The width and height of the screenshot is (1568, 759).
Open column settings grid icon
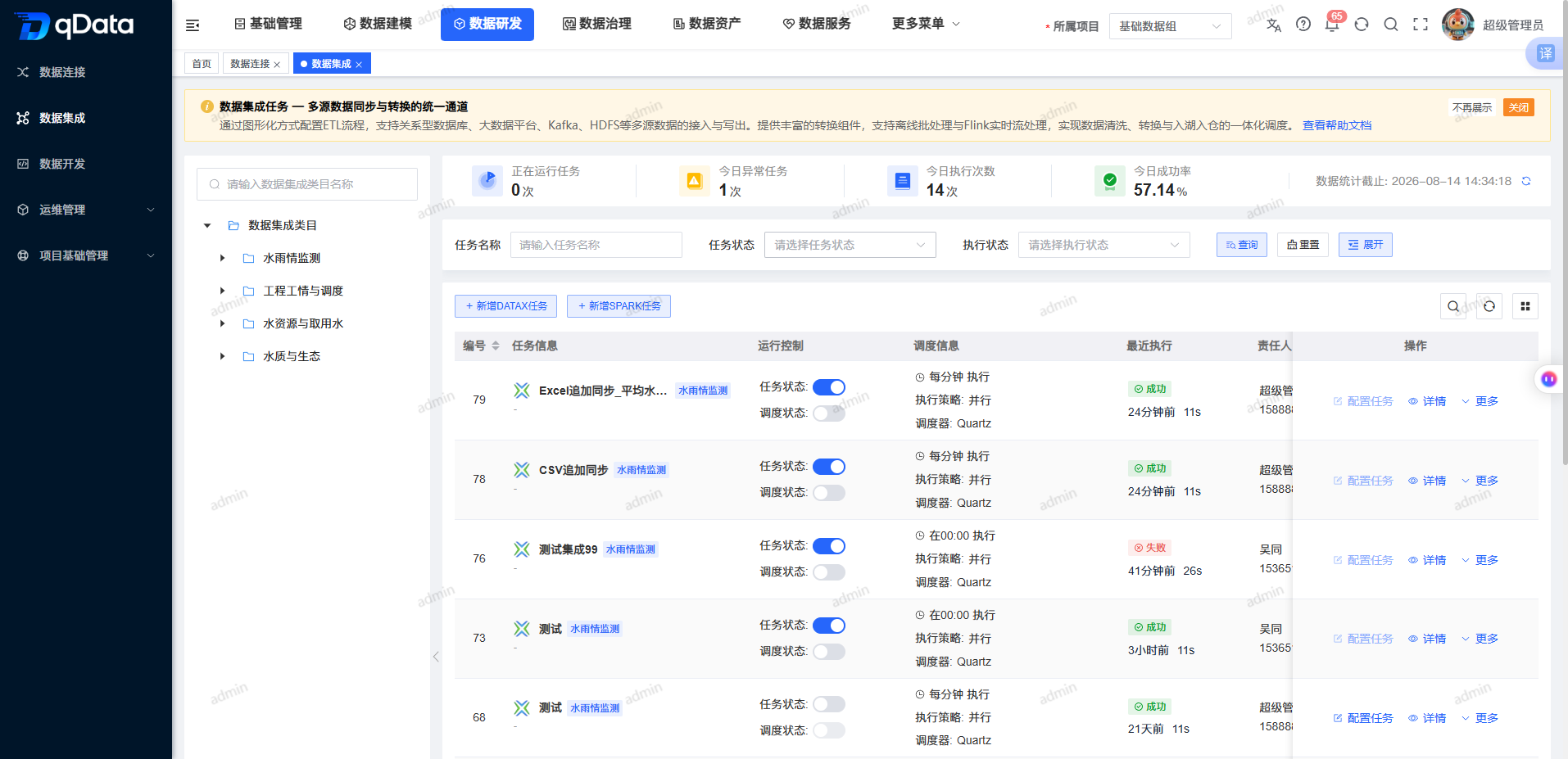pyautogui.click(x=1525, y=306)
